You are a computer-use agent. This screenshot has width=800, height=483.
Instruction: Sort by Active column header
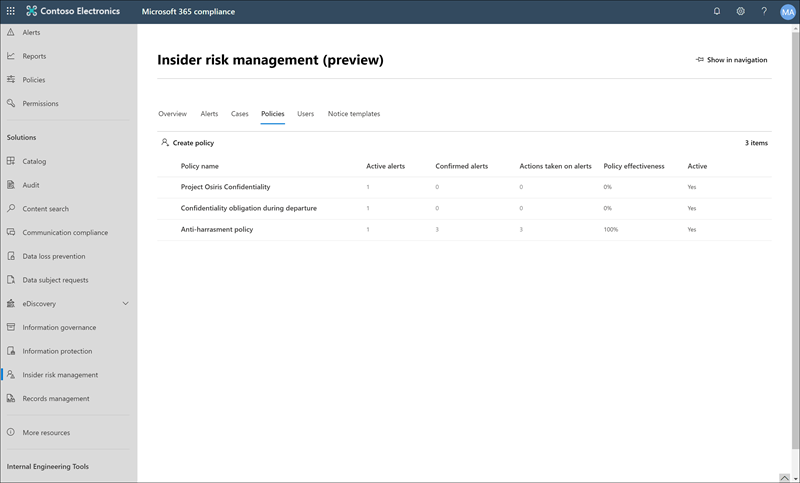pyautogui.click(x=697, y=166)
